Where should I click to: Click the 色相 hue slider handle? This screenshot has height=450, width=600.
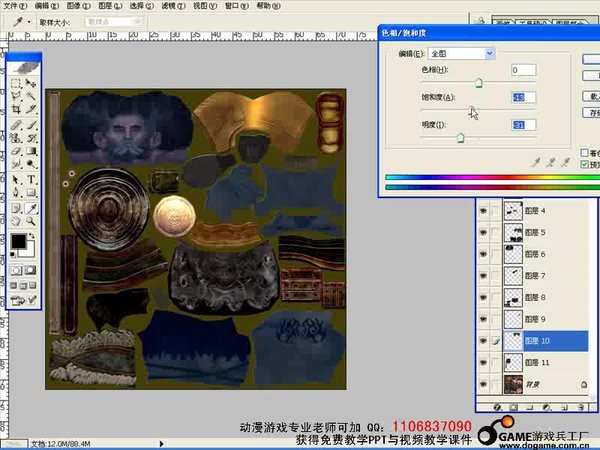pyautogui.click(x=478, y=84)
